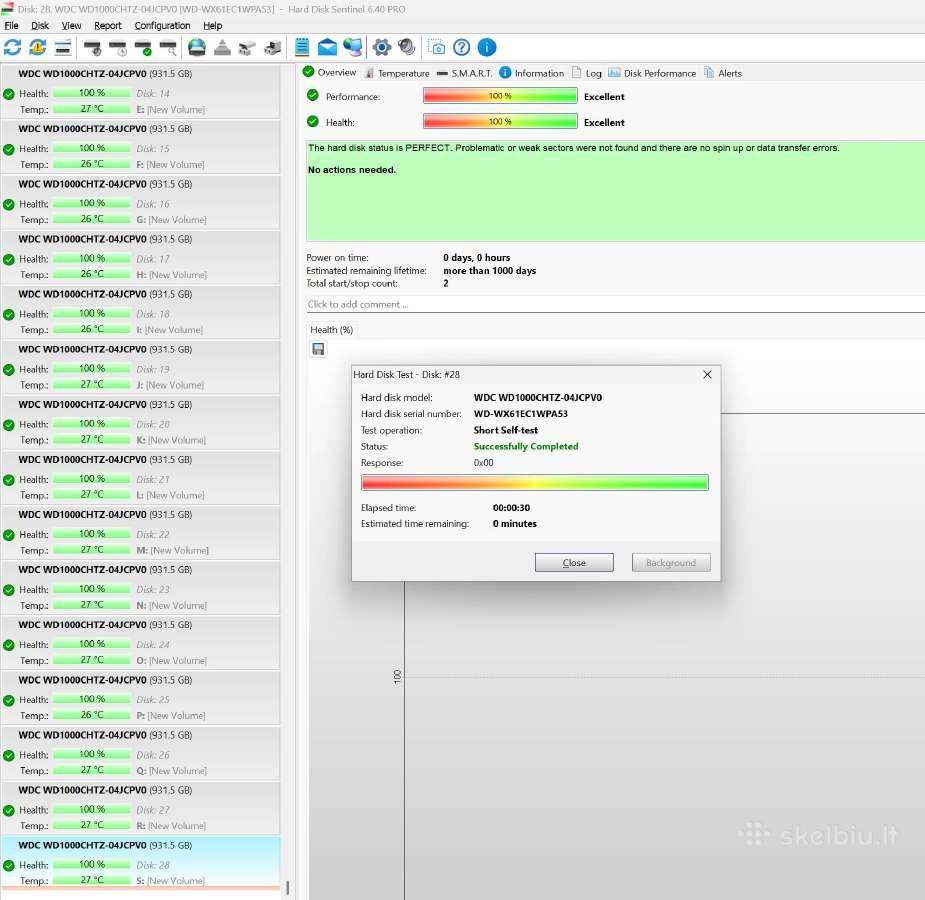Click the blue envelope email icon
The height and width of the screenshot is (900, 925).
pyautogui.click(x=327, y=47)
